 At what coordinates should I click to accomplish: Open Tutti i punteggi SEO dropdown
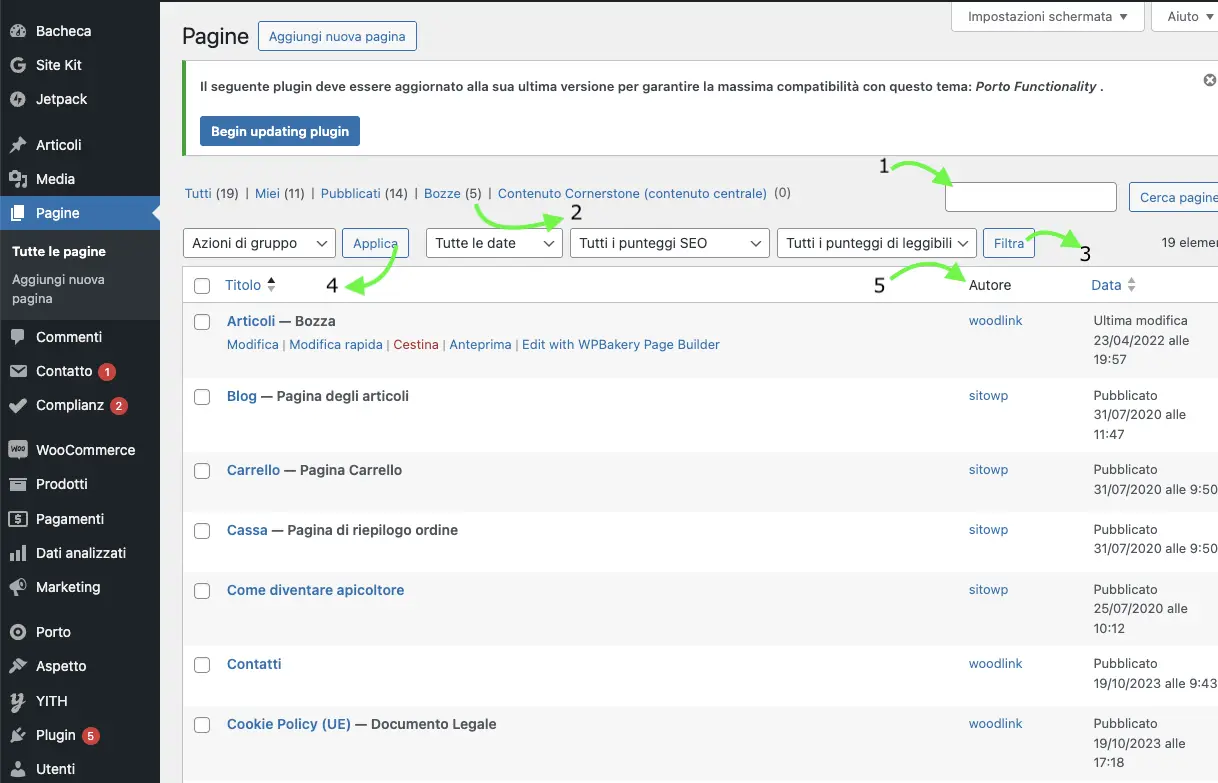pos(669,243)
